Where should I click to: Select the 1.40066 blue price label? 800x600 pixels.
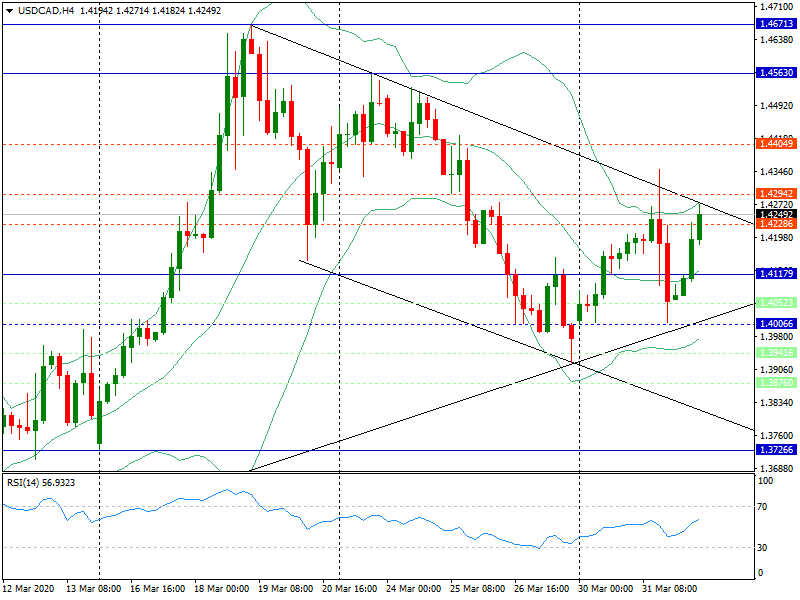coord(776,324)
